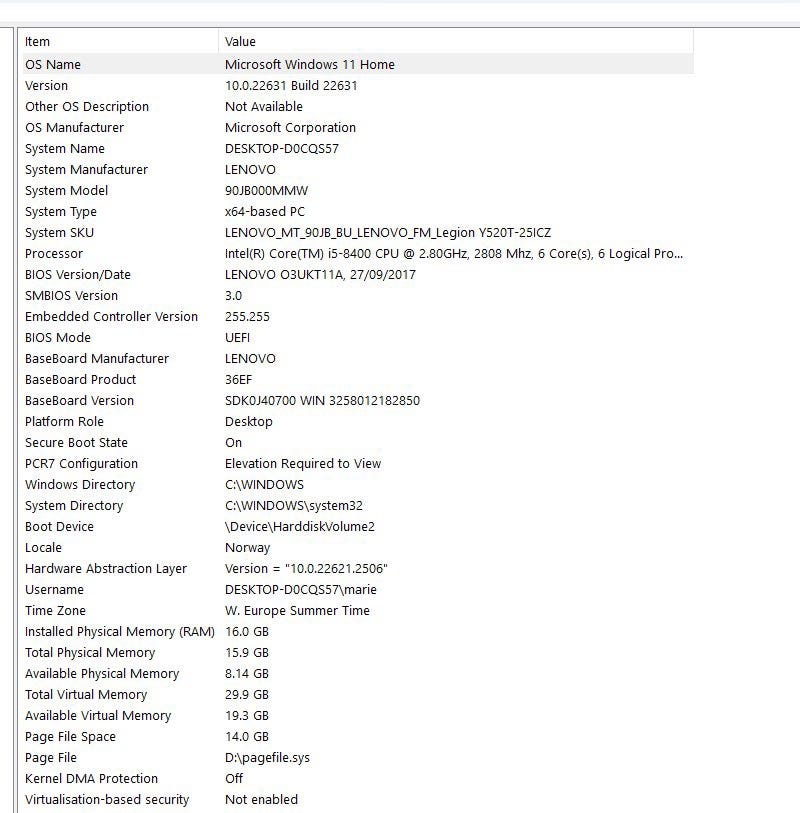Select the BaseBoard Product row
Viewport: 800px width, 813px height.
[358, 380]
